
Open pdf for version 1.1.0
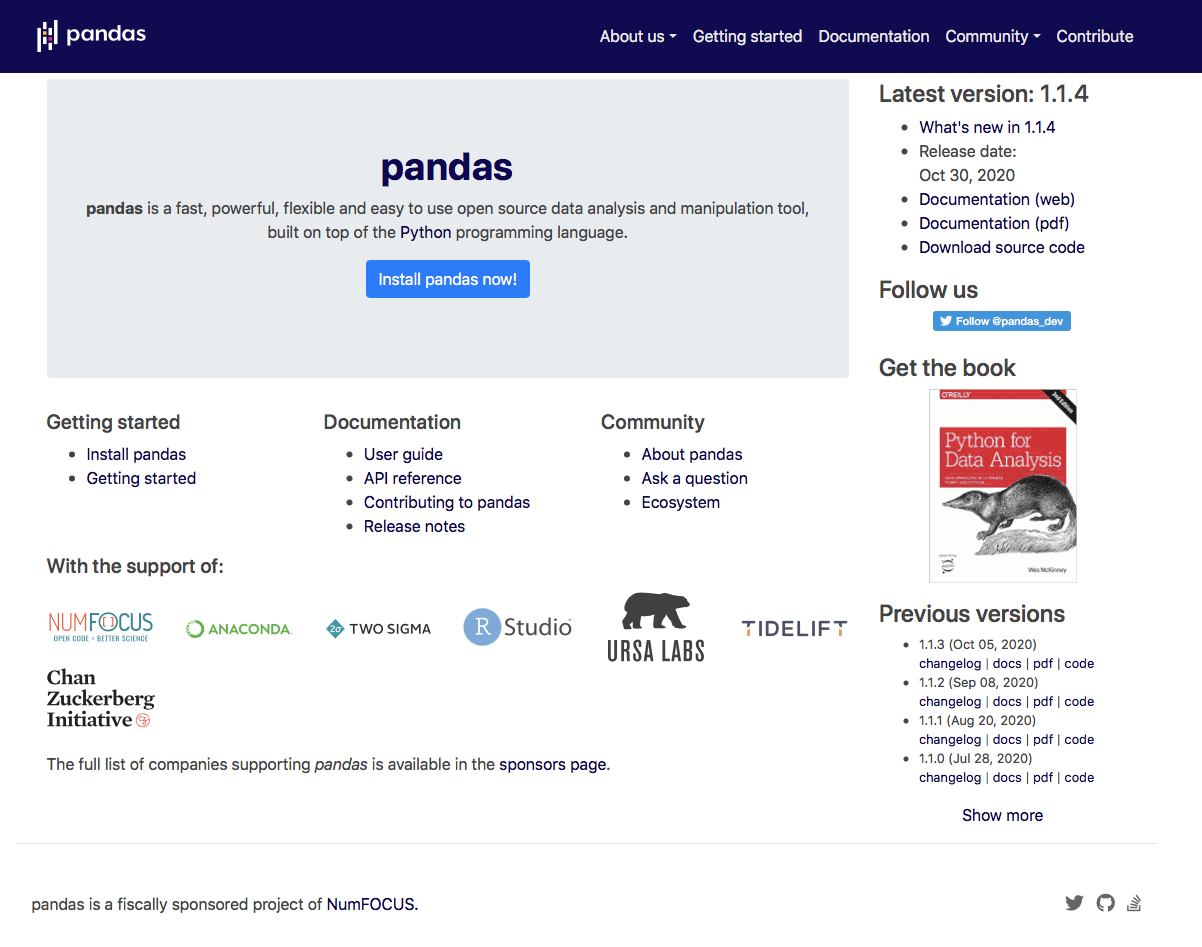[x=1043, y=777]
